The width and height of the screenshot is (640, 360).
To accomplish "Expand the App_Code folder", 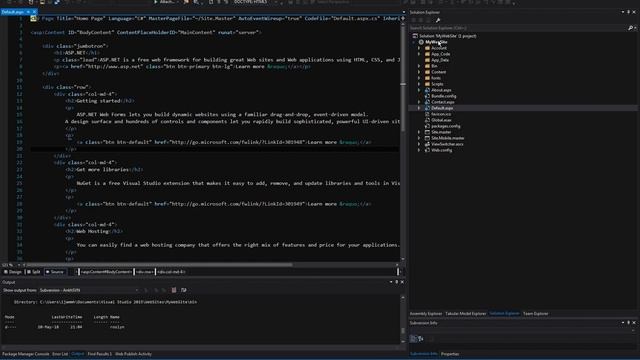I will click(x=419, y=54).
